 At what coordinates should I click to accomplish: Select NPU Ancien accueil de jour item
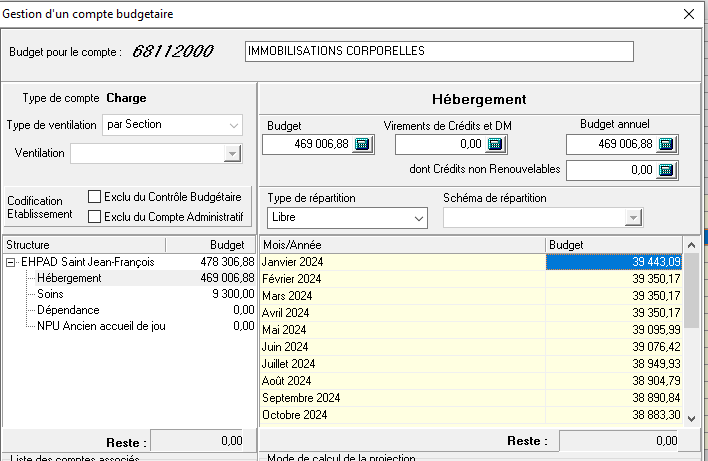coord(101,326)
